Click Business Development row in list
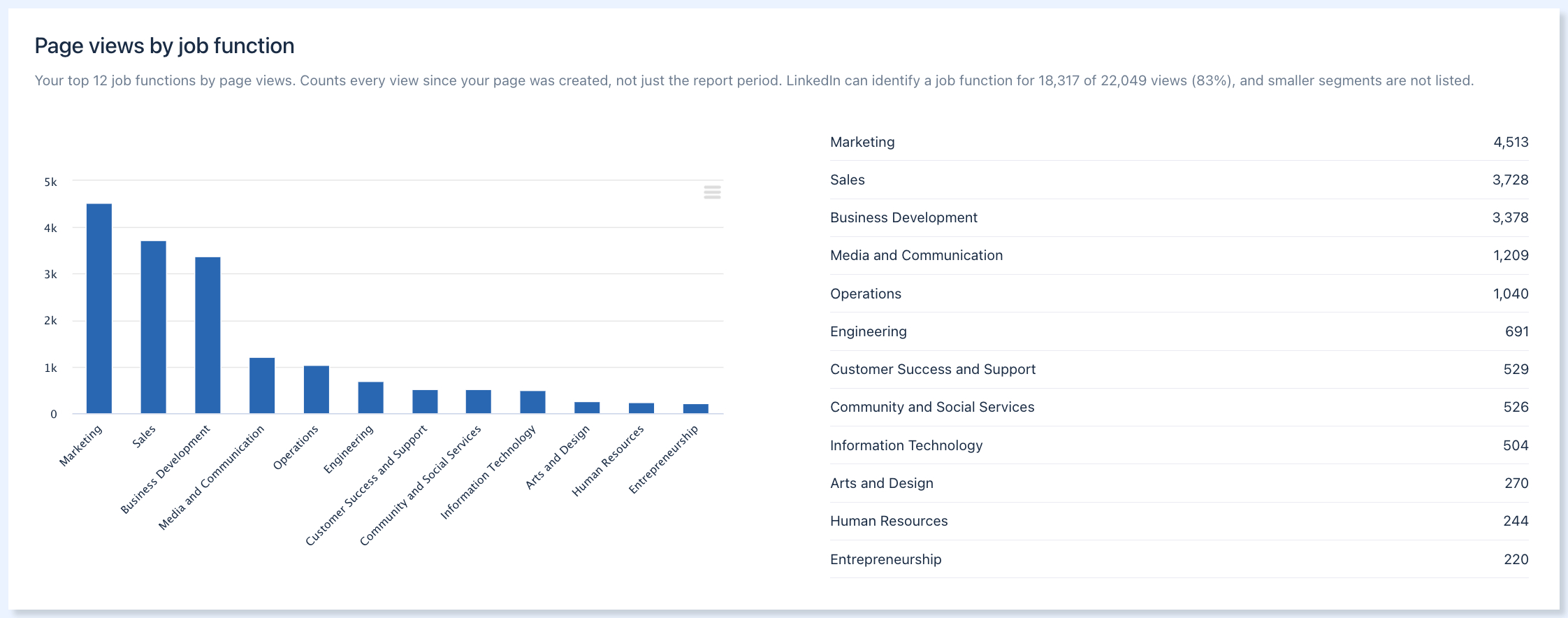This screenshot has height=618, width=1568. 1179,217
